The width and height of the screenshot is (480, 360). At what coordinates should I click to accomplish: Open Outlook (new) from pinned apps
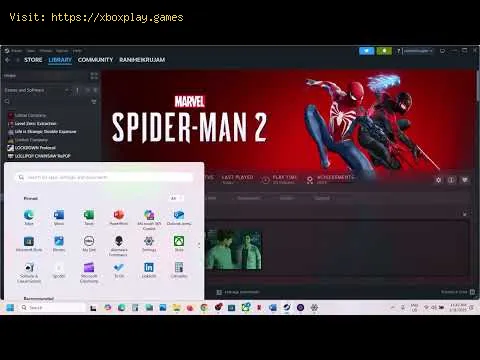(179, 217)
